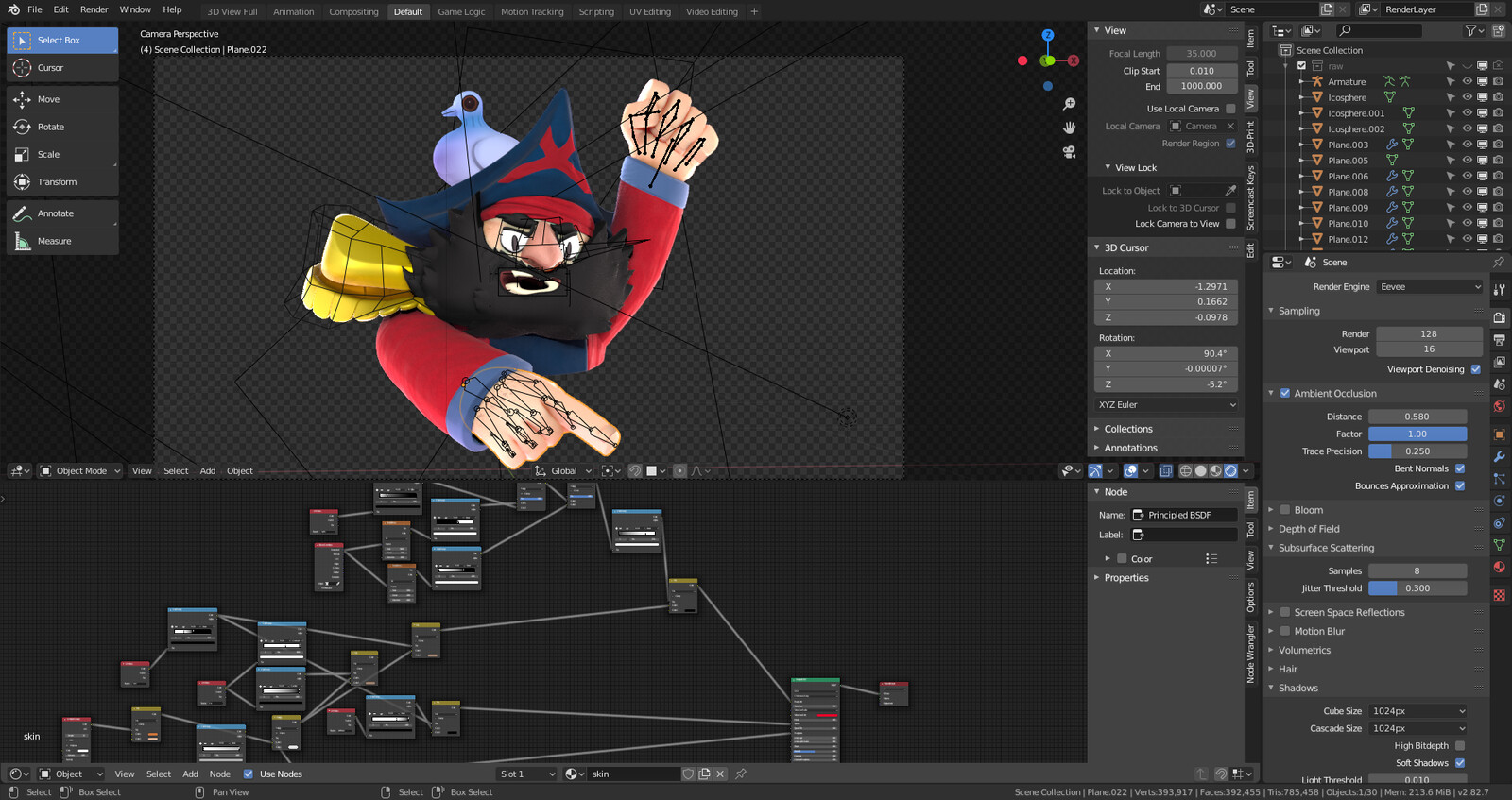Switch to the Scripting workspace tab

[x=596, y=12]
